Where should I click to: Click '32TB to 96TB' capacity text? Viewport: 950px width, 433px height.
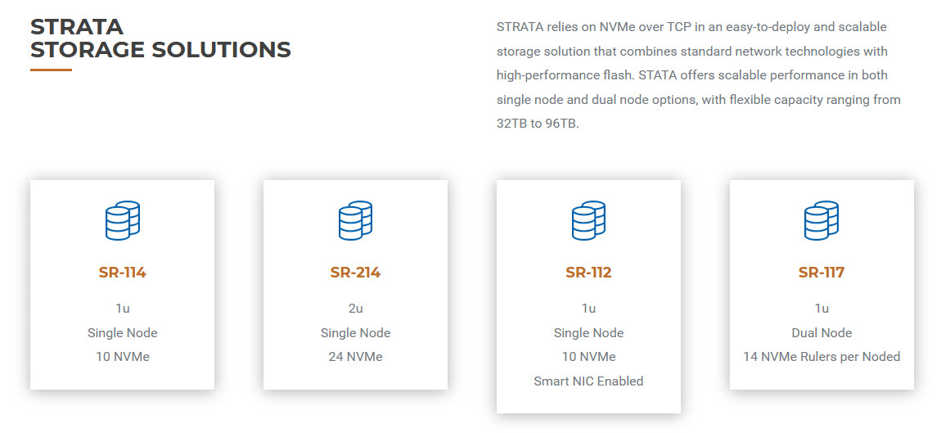click(x=537, y=124)
